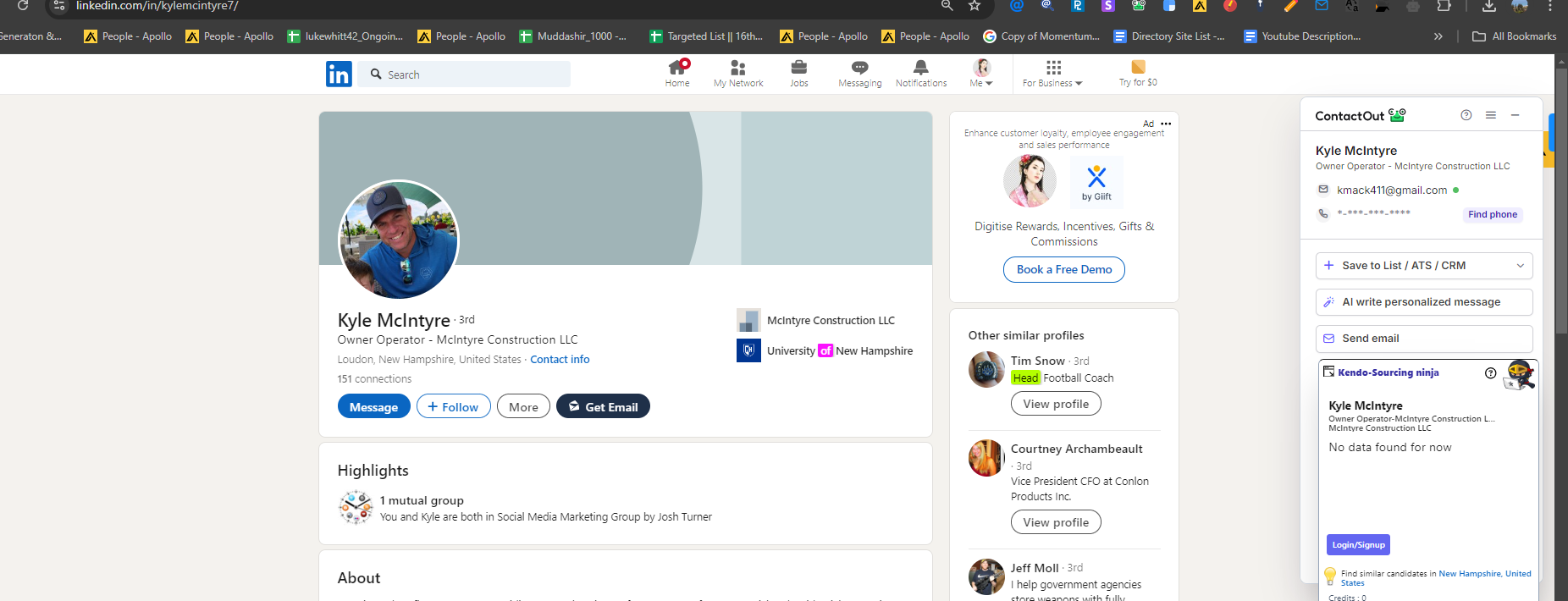Viewport: 1568px width, 601px height.
Task: Expand For Business dropdown
Action: coord(1052,83)
